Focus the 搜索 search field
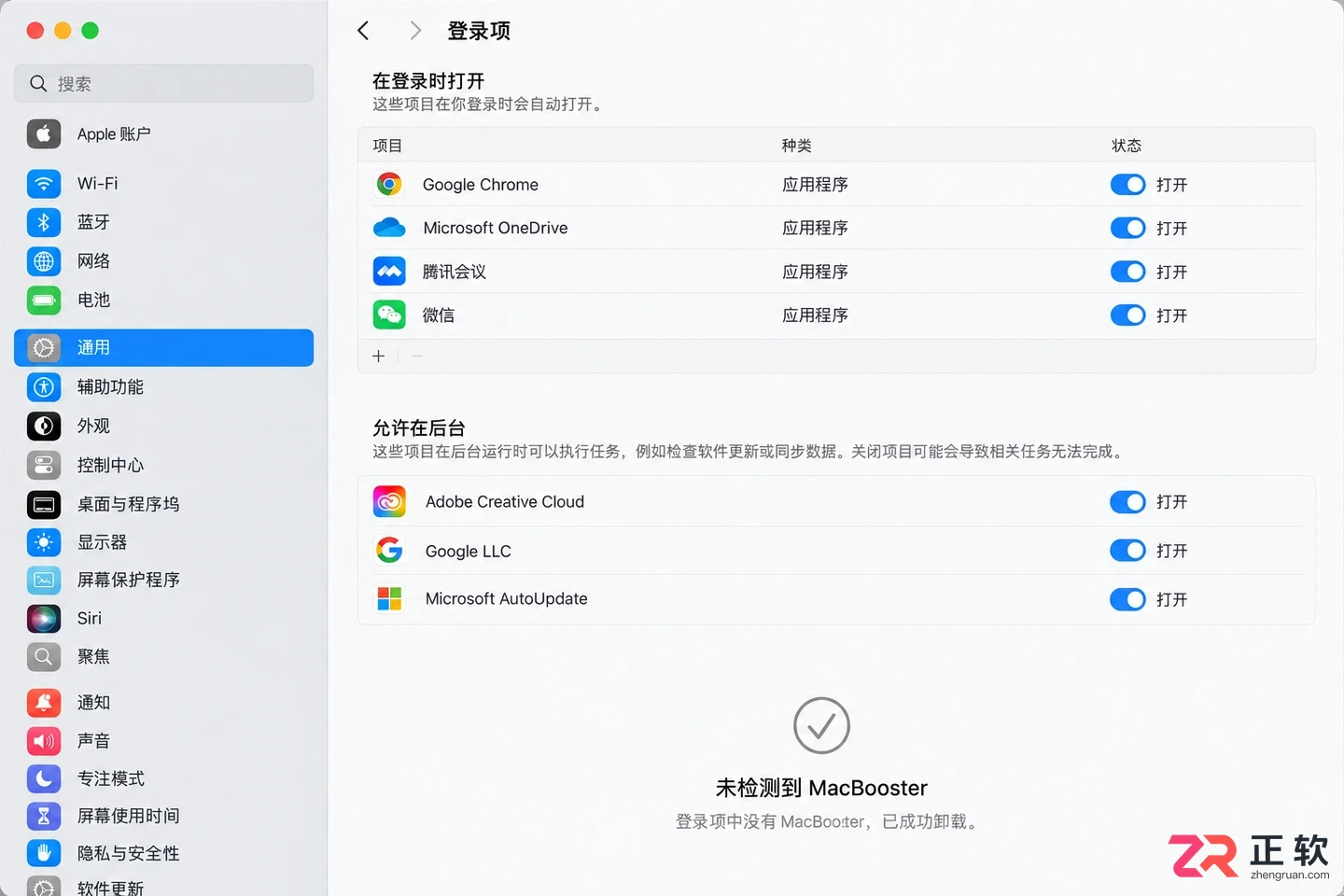The image size is (1344, 896). (x=163, y=83)
